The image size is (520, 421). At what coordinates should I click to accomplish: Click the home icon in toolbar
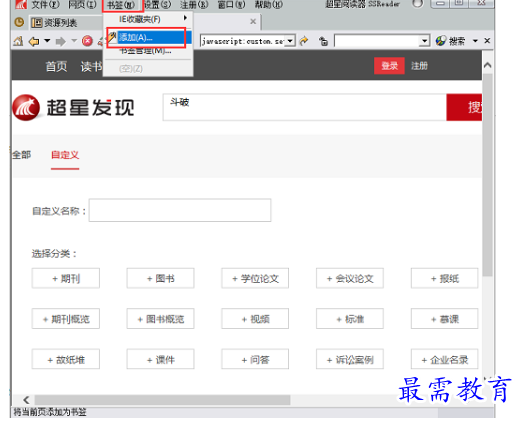tap(18, 41)
